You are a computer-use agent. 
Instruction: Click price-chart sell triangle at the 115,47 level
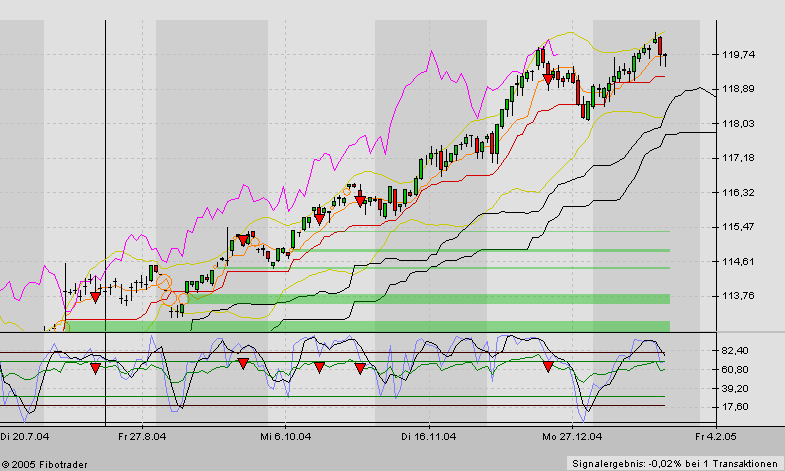(x=243, y=240)
